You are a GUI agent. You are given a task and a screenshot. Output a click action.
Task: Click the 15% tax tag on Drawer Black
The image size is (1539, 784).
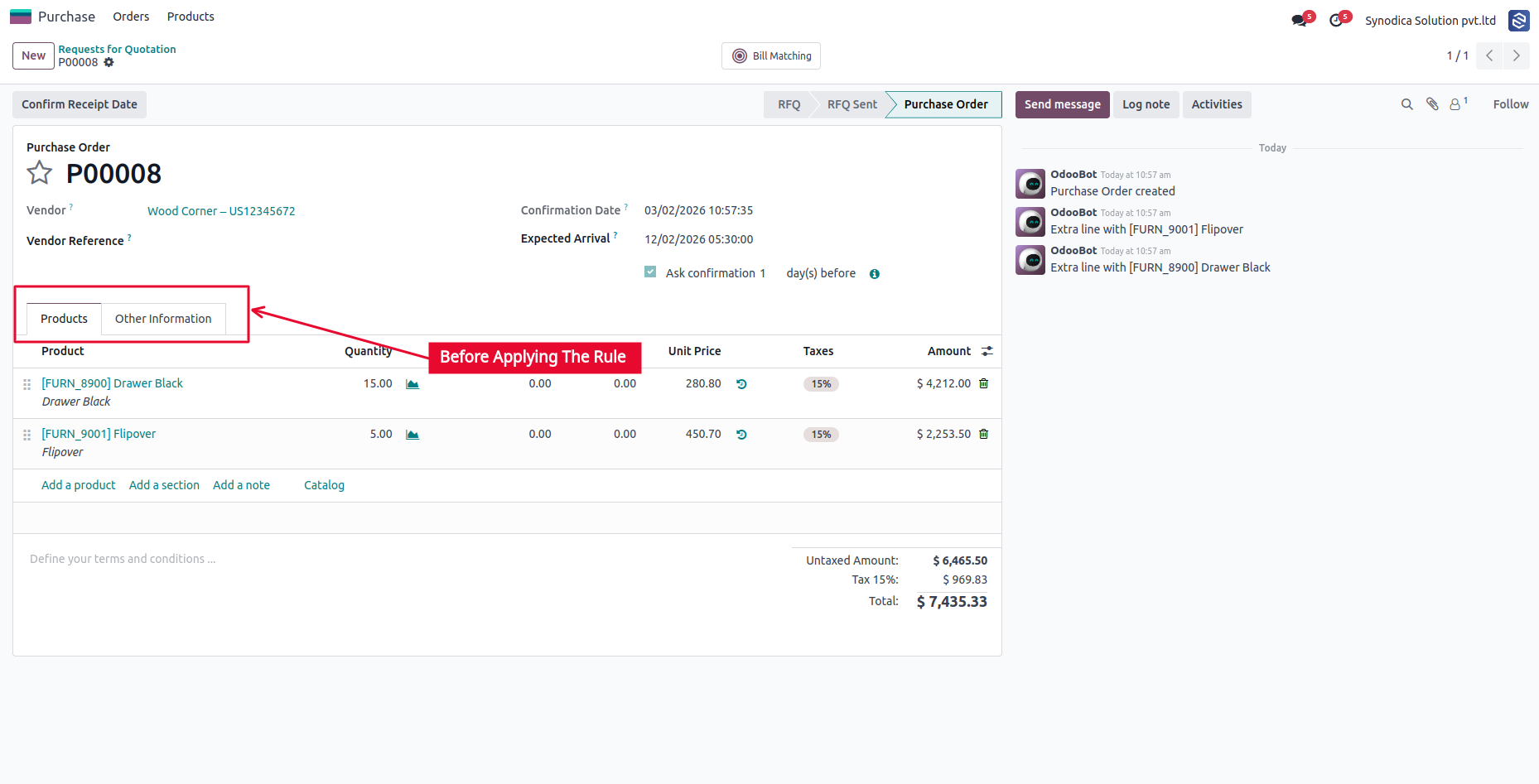tap(821, 384)
